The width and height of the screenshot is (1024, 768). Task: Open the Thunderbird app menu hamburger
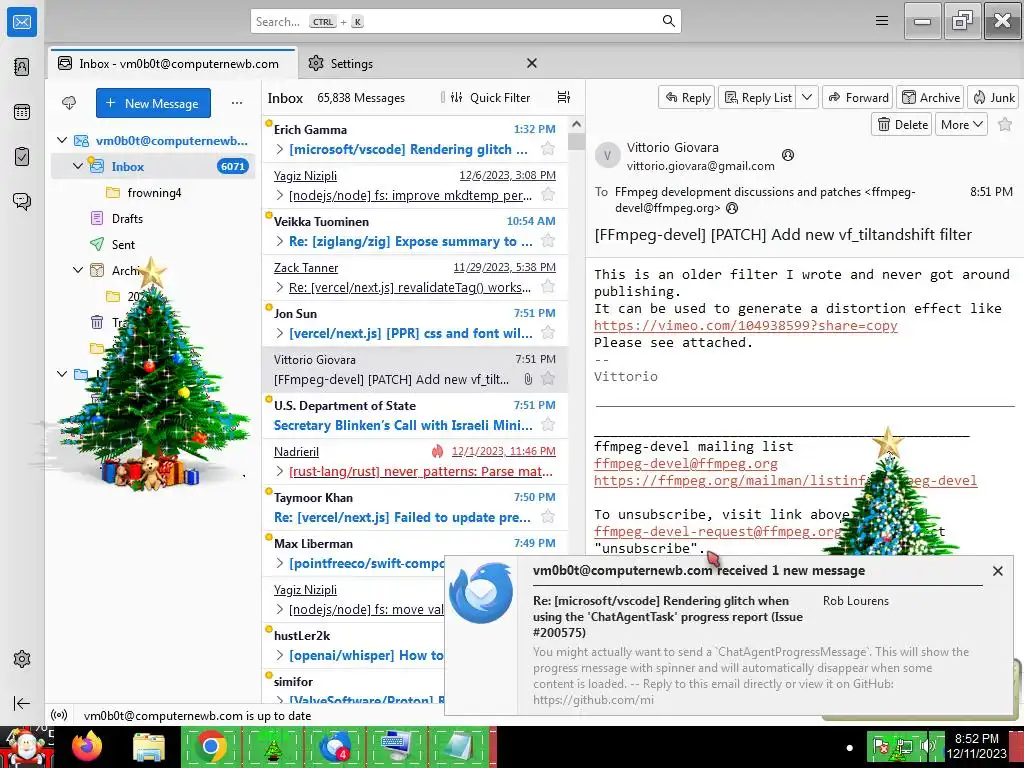(x=882, y=21)
